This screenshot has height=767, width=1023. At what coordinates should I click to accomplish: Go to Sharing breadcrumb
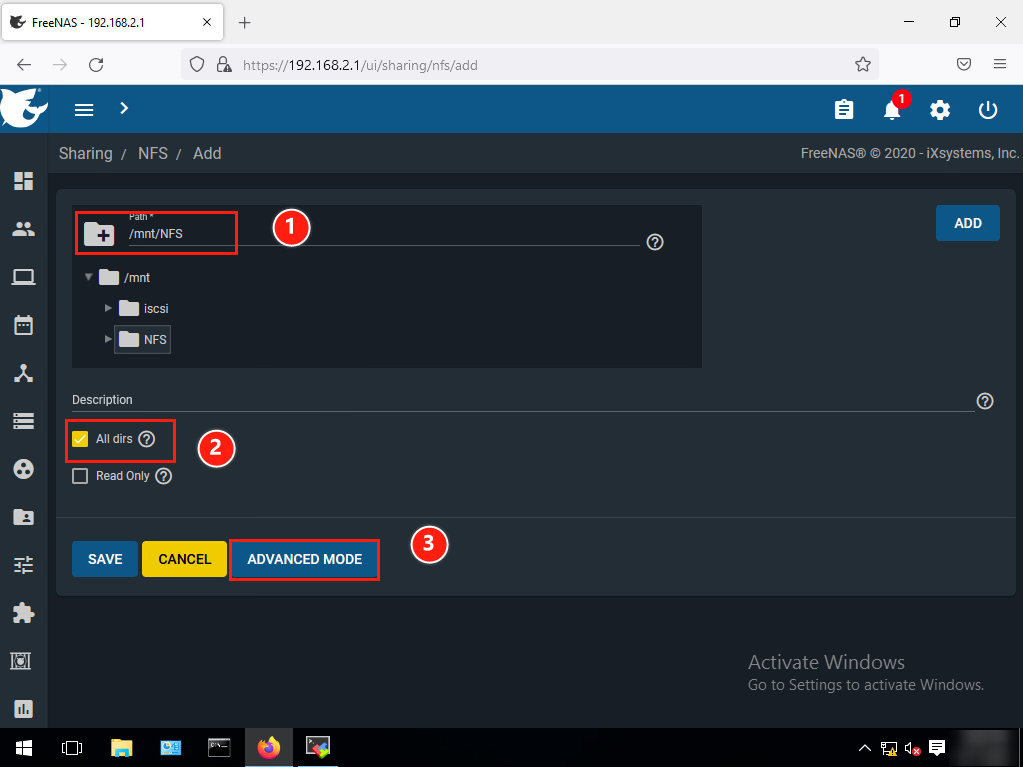[x=85, y=153]
